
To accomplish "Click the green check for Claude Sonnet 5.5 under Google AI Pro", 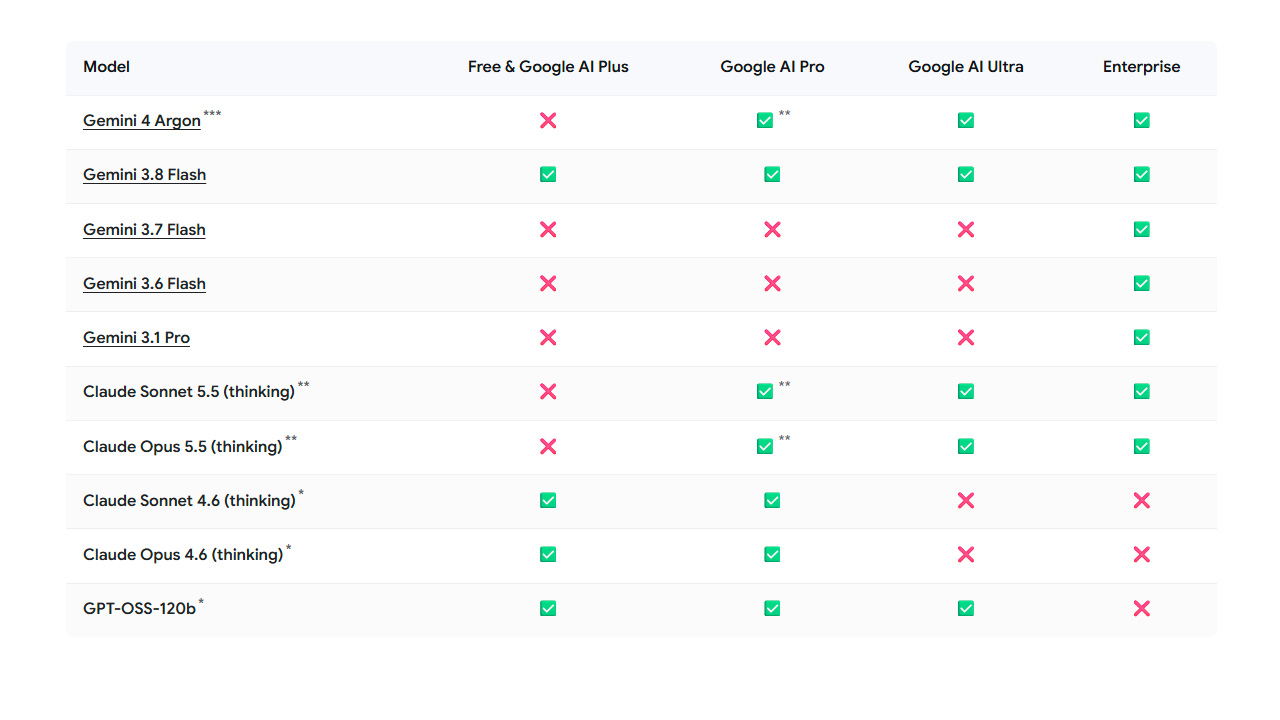I will point(765,392).
